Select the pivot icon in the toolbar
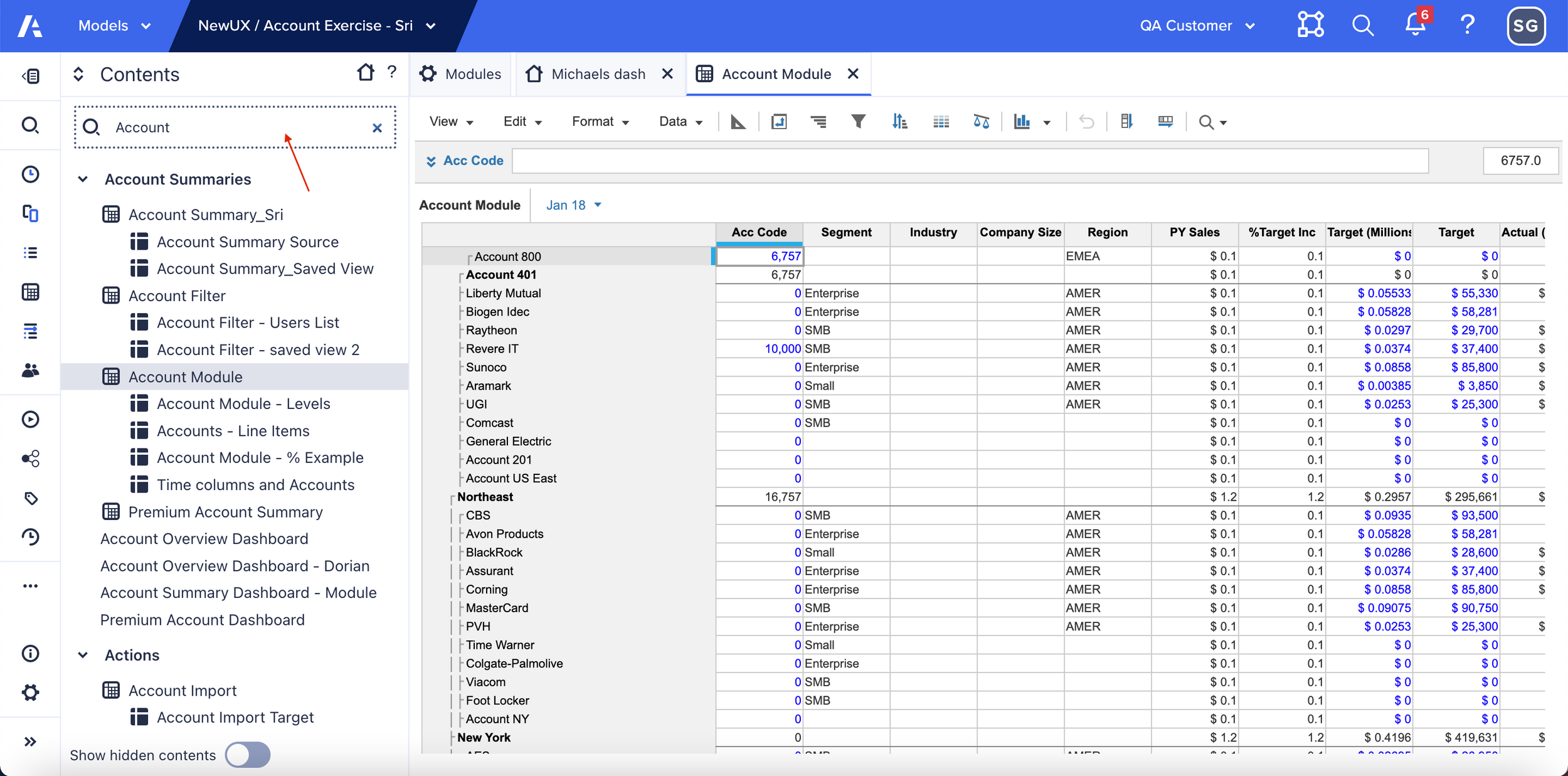Viewport: 1568px width, 776px height. [778, 121]
